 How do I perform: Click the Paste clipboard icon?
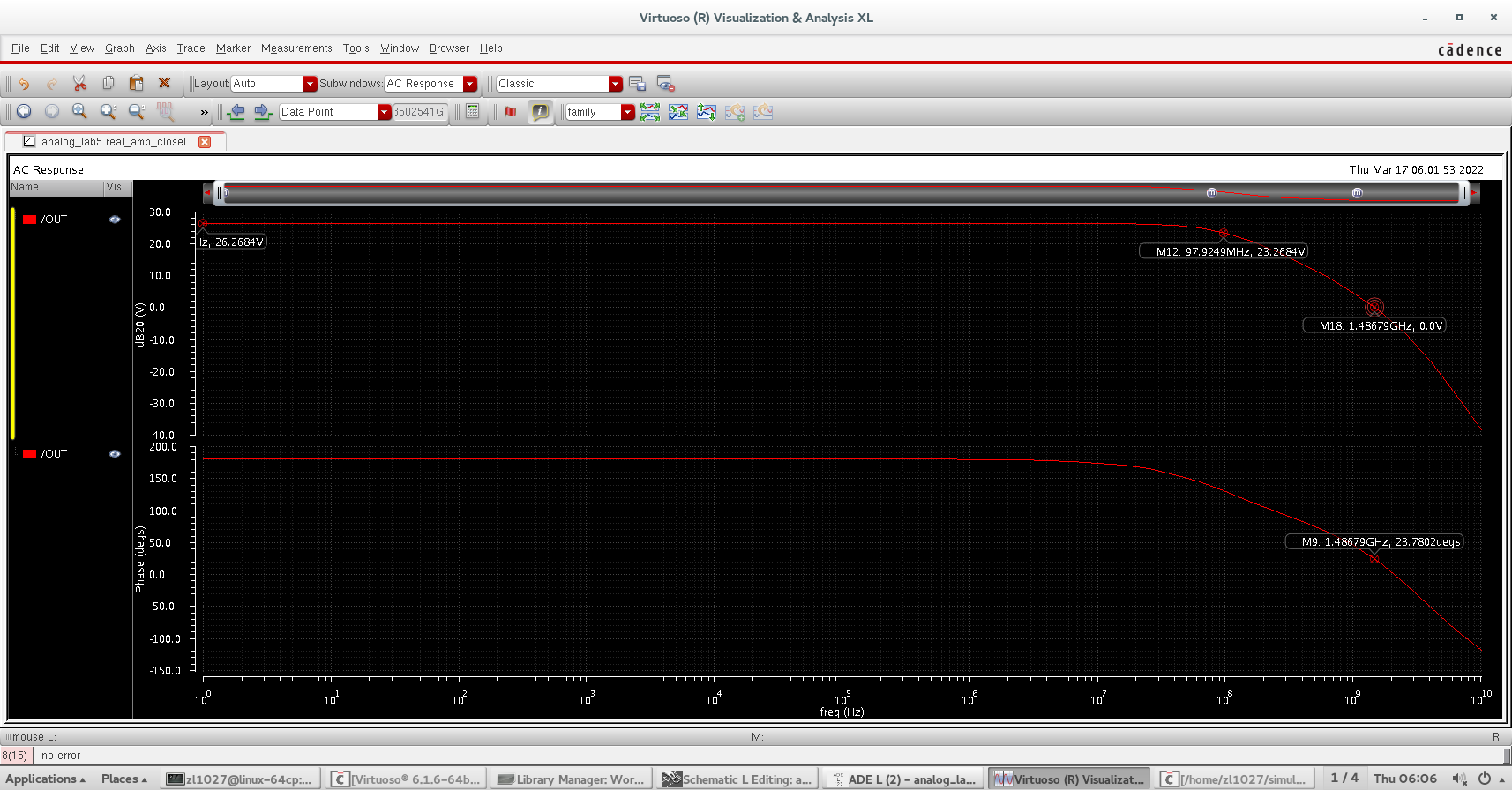tap(137, 84)
